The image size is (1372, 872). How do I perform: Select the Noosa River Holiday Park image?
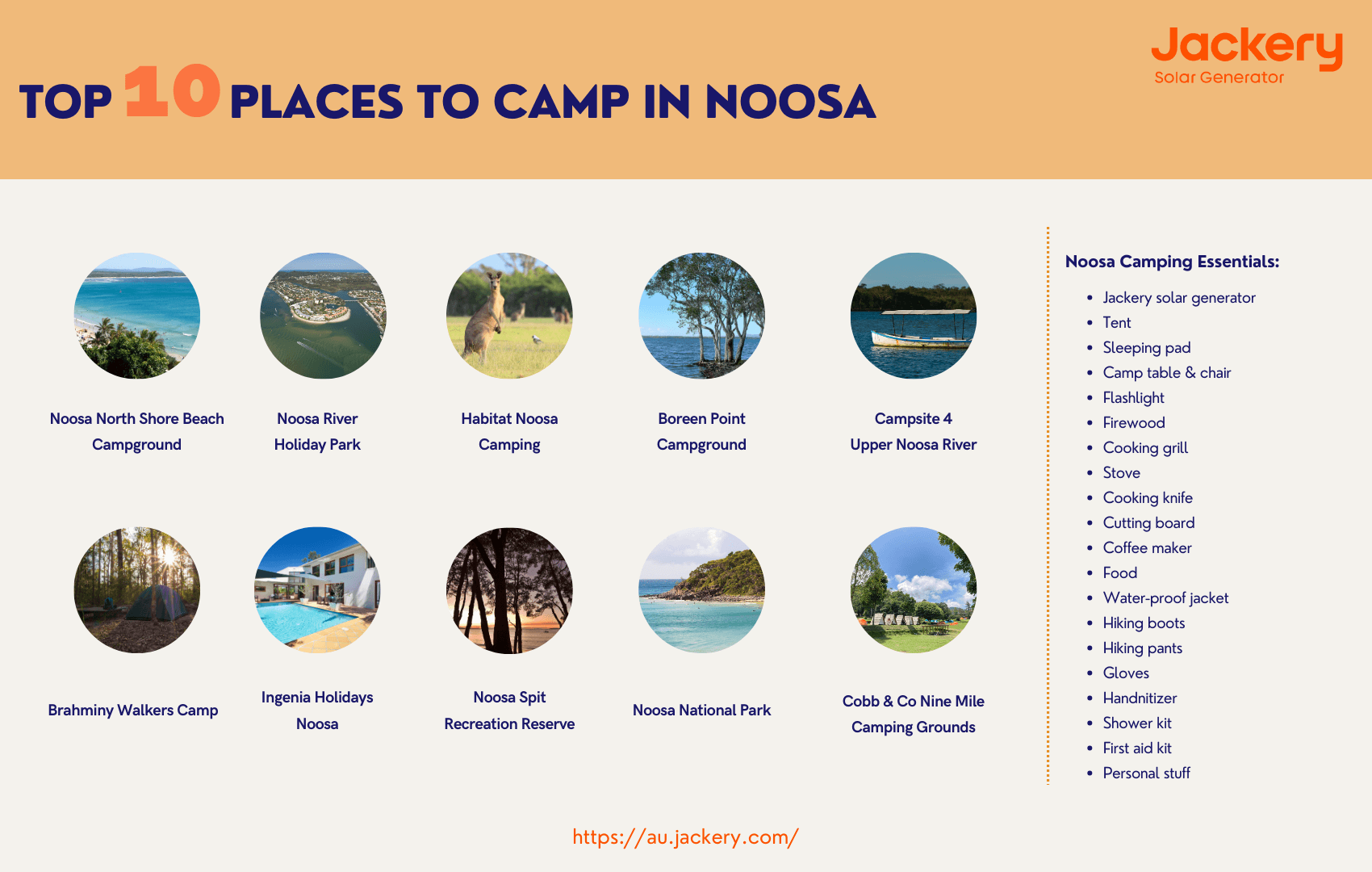[323, 316]
